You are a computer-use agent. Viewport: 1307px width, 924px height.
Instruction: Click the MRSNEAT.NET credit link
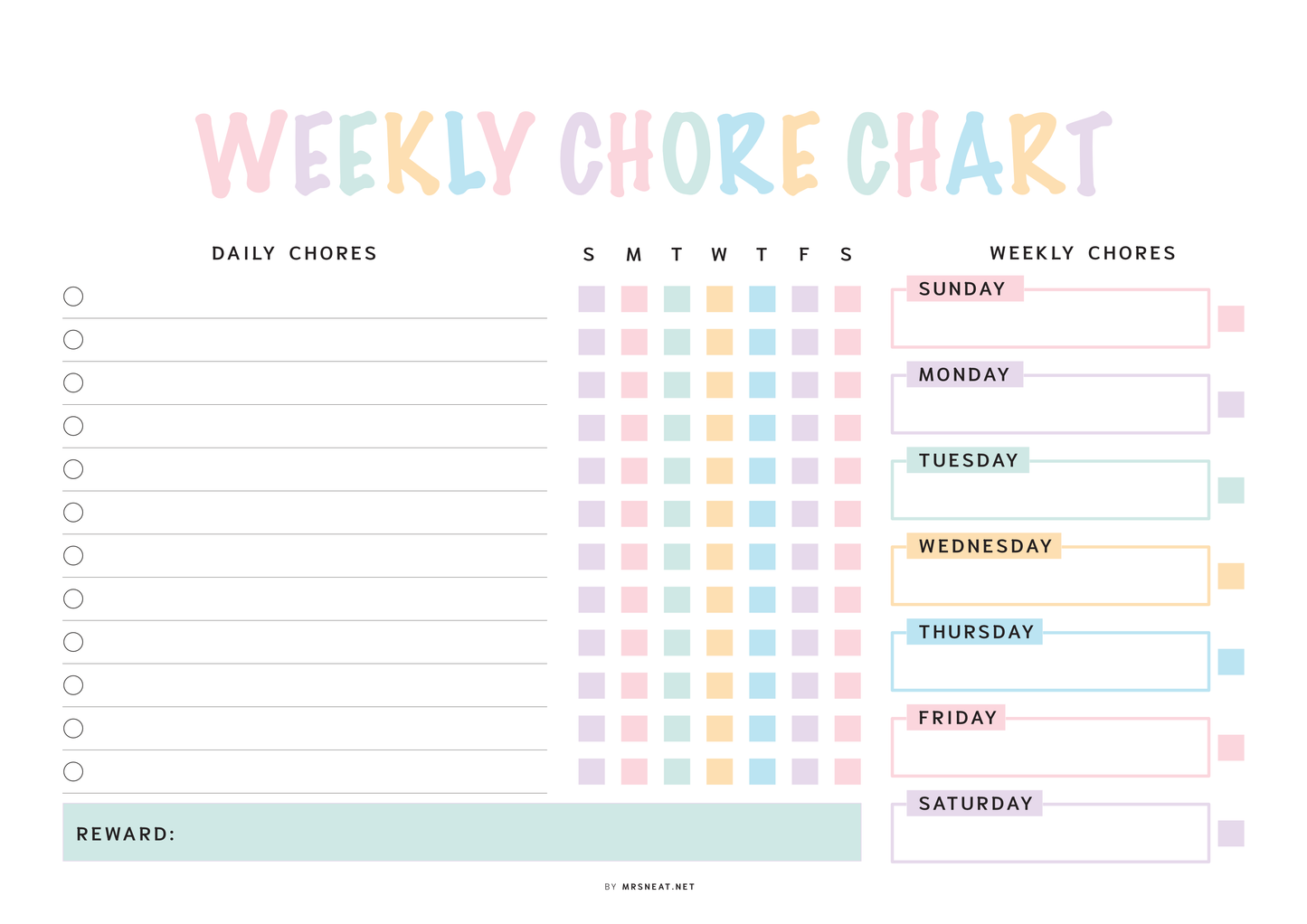(658, 887)
